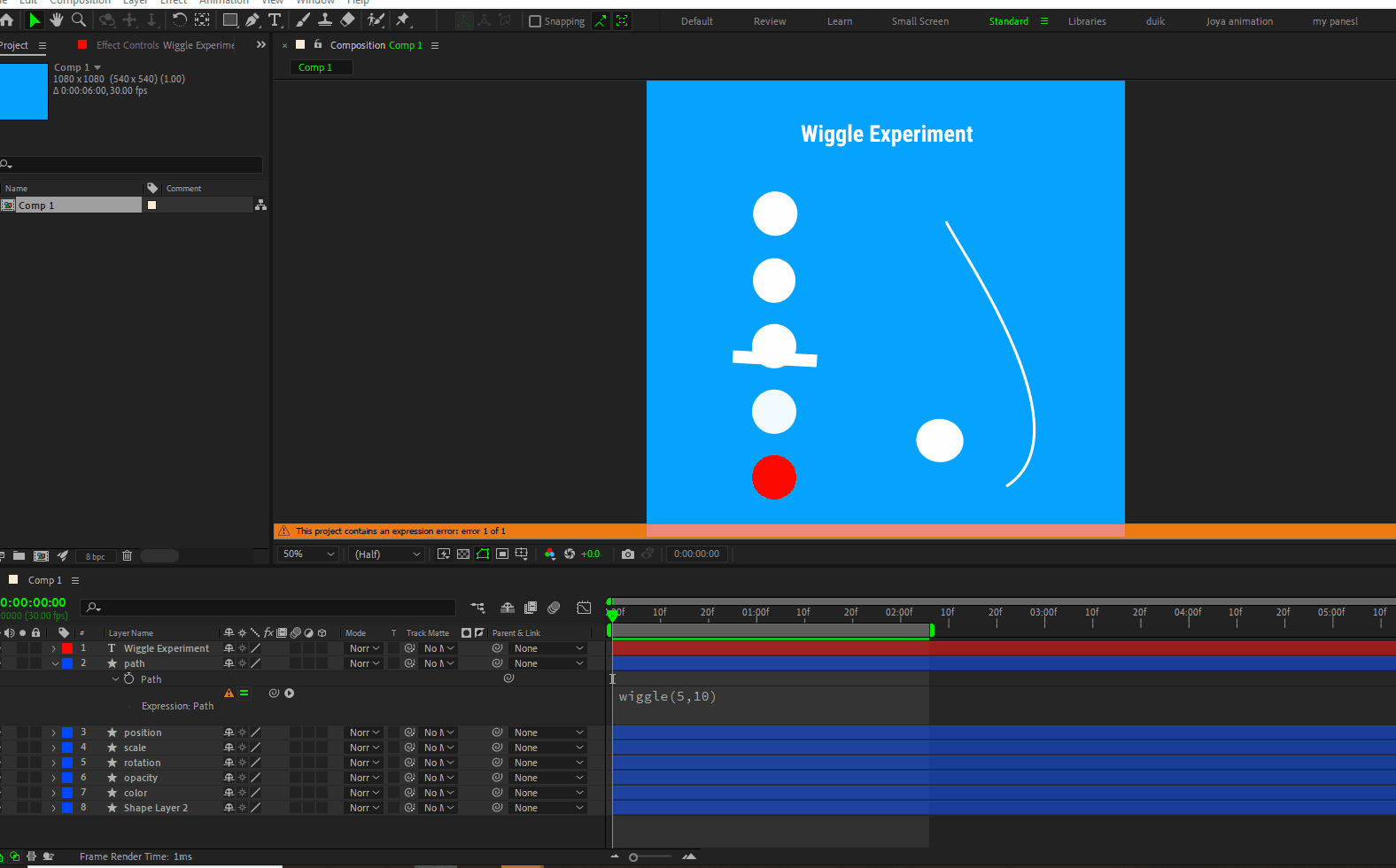Toggle Frame Blending for the composition

(x=531, y=608)
